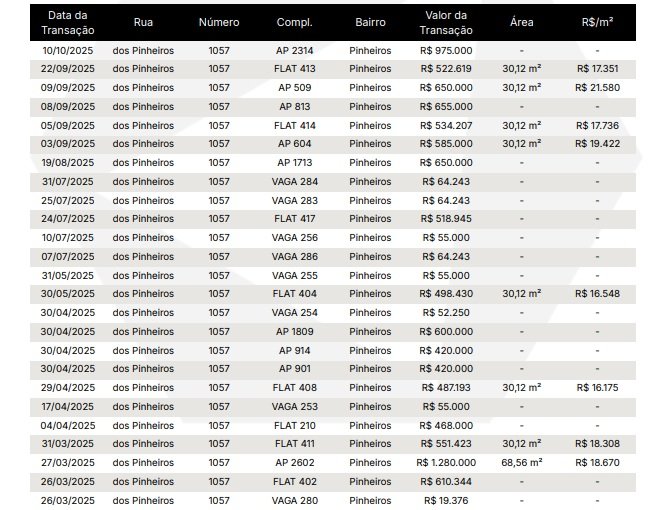Select the date "19/08/2025"

68,163
